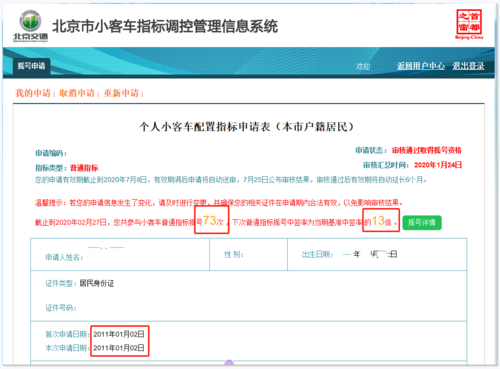Image resolution: width=500 pixels, height=369 pixels.
Task: Click 审核汇总时间 2020年1月24日 value
Action: click(x=438, y=165)
